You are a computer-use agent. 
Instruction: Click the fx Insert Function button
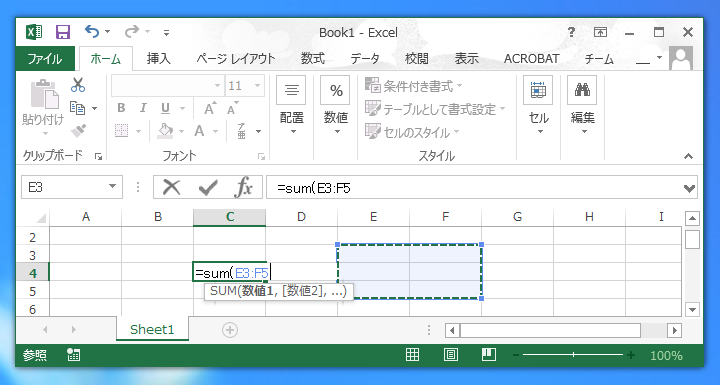click(x=243, y=187)
